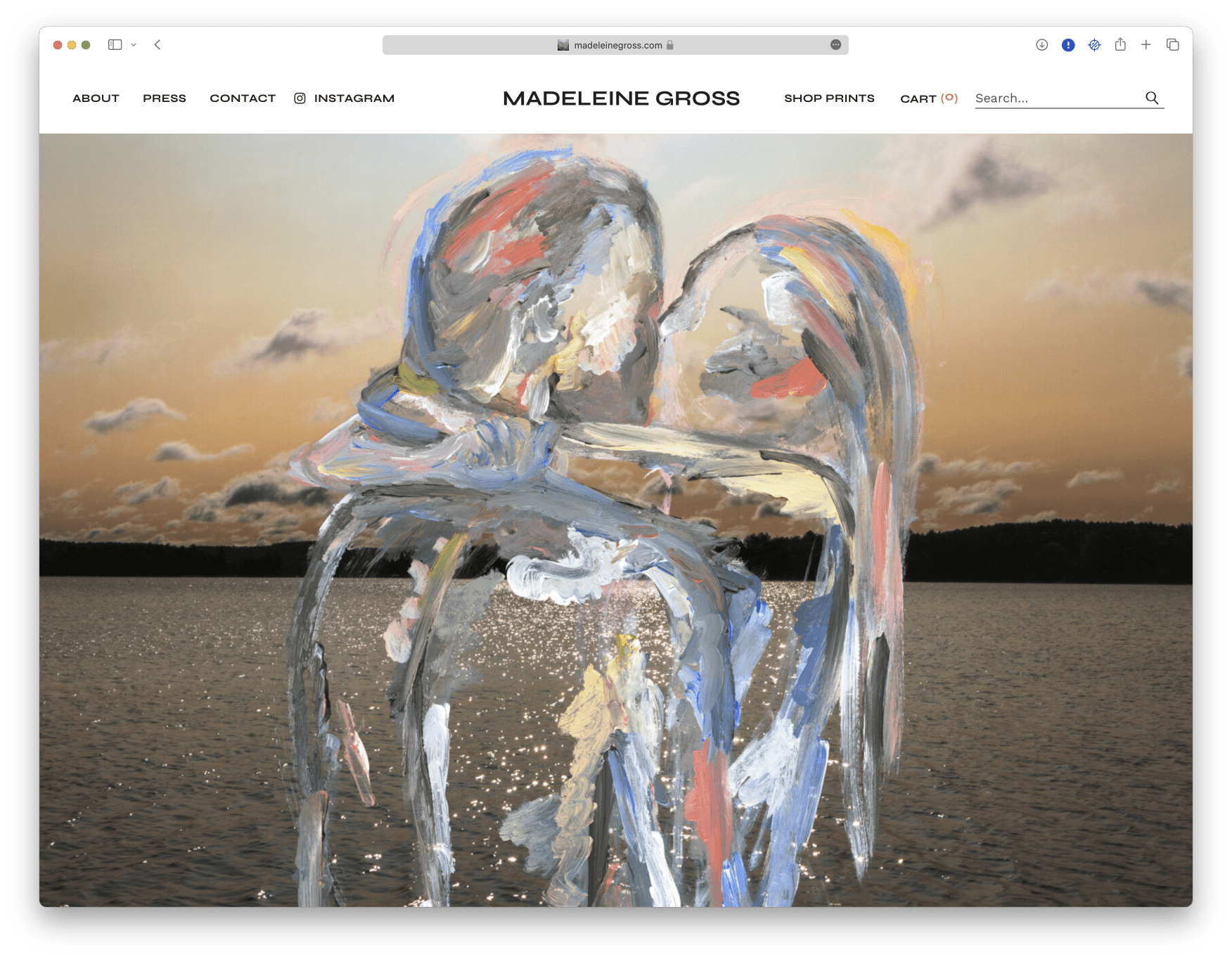
Task: Open the Shop Prints page
Action: (829, 98)
